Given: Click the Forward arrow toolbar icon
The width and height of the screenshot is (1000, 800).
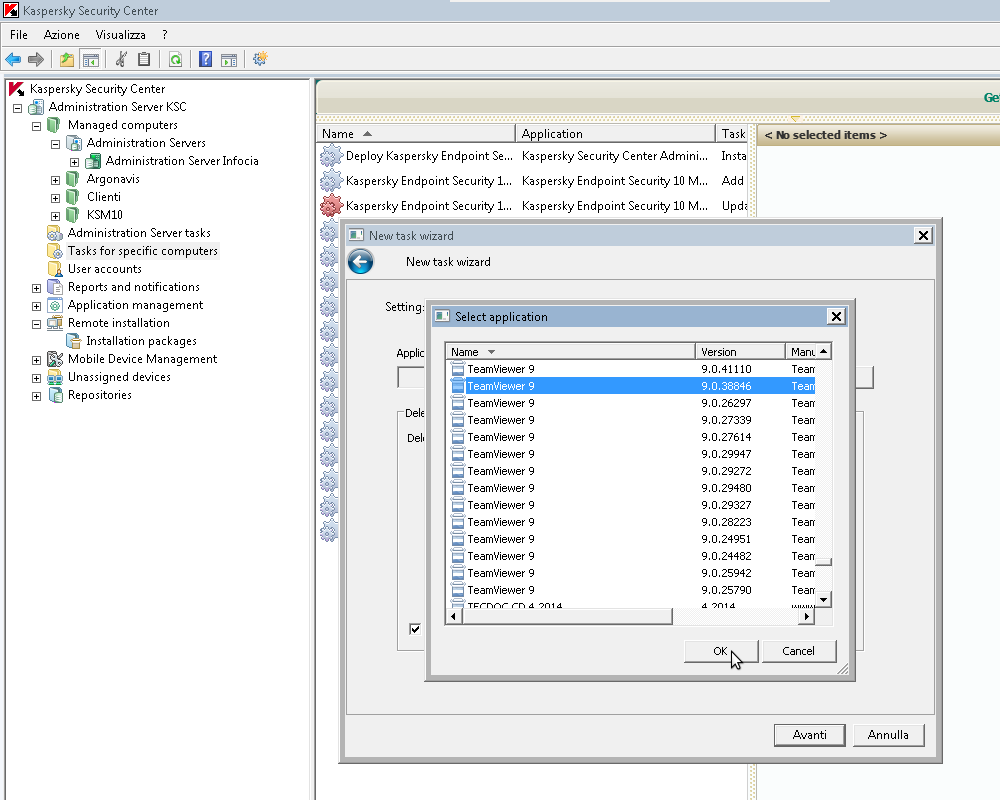Looking at the screenshot, I should [x=36, y=59].
